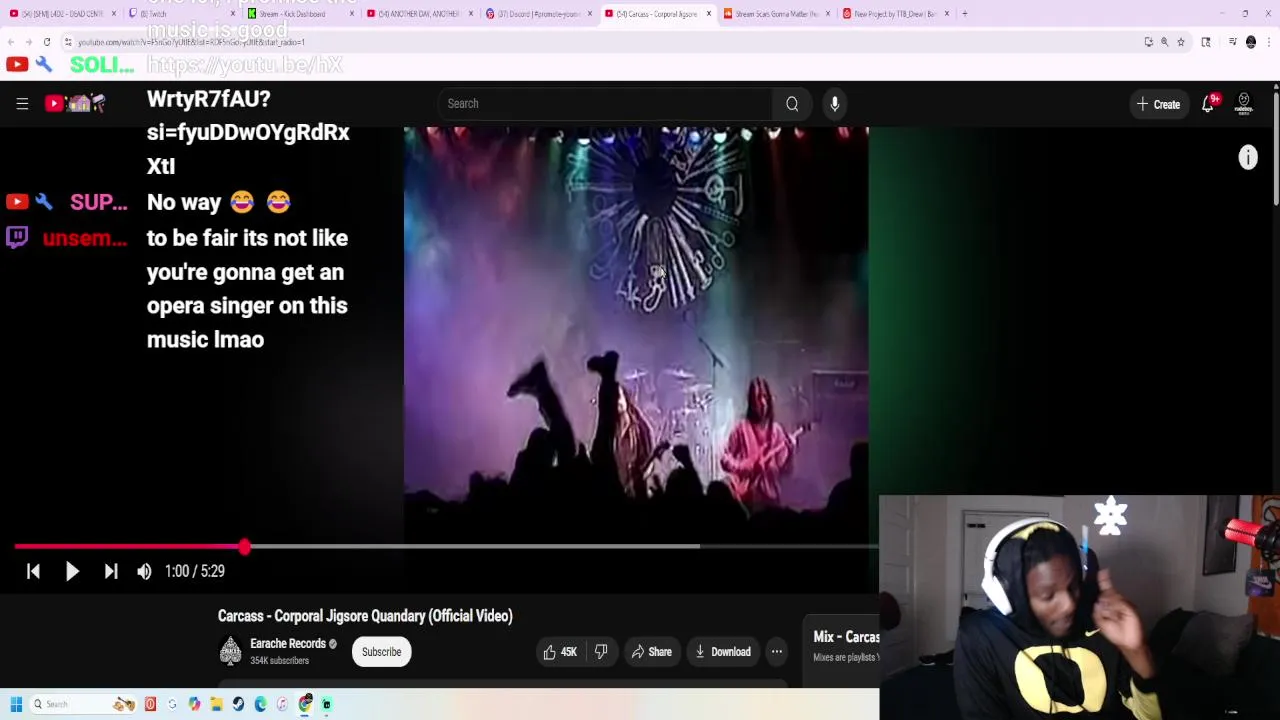Viewport: 1280px width, 720px height.
Task: Open the music app taskbar icon
Action: click(282, 704)
